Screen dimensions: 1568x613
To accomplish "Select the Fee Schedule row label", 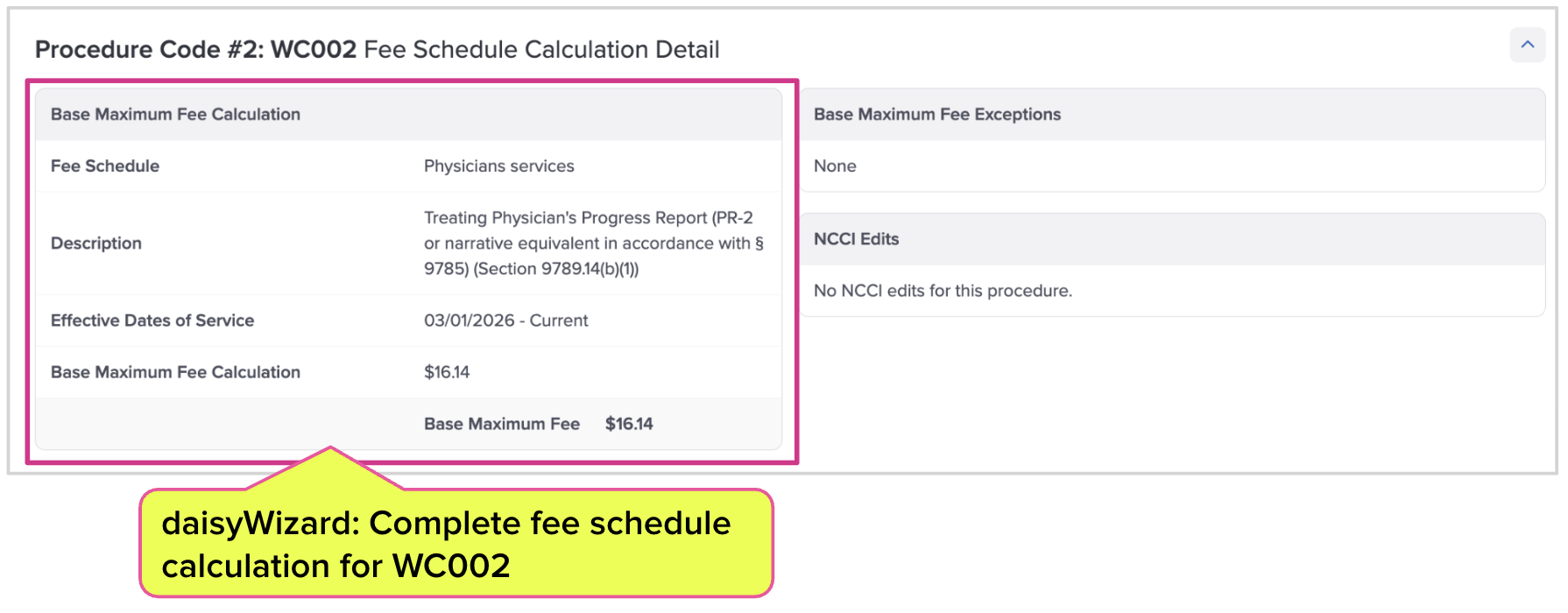I will pos(105,166).
